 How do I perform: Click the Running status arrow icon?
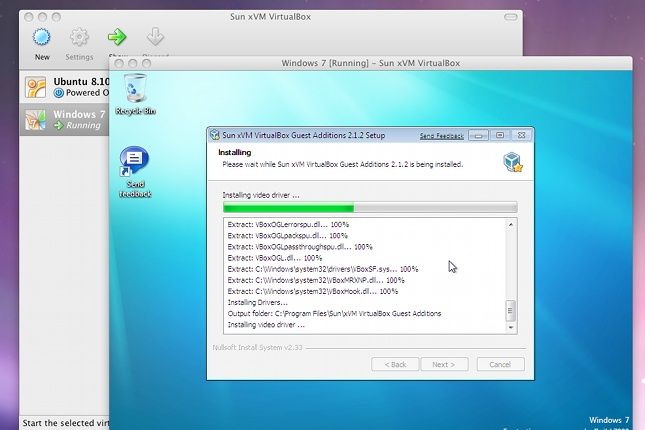pyautogui.click(x=59, y=125)
